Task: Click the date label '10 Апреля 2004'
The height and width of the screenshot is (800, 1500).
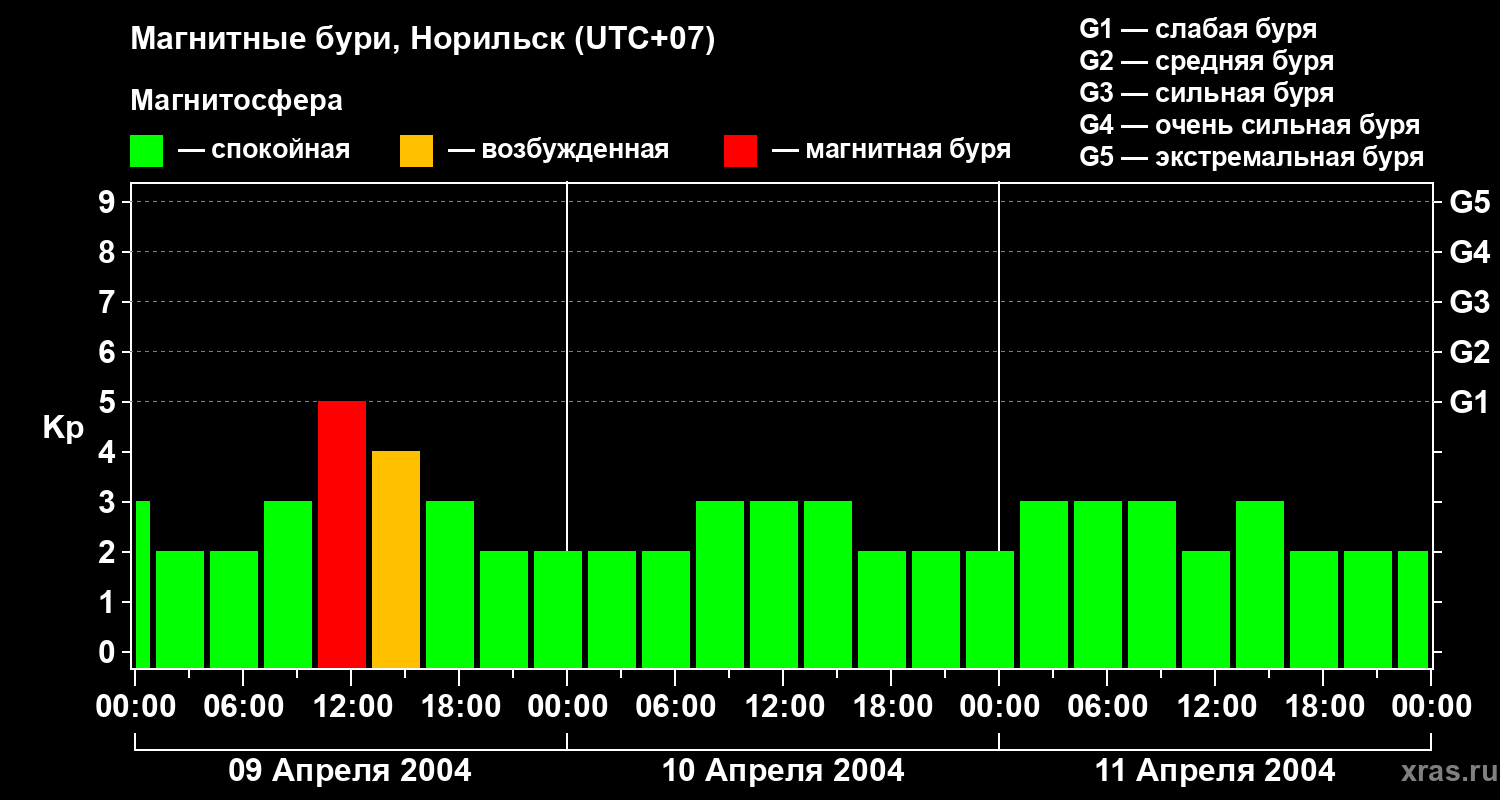Action: coord(783,771)
